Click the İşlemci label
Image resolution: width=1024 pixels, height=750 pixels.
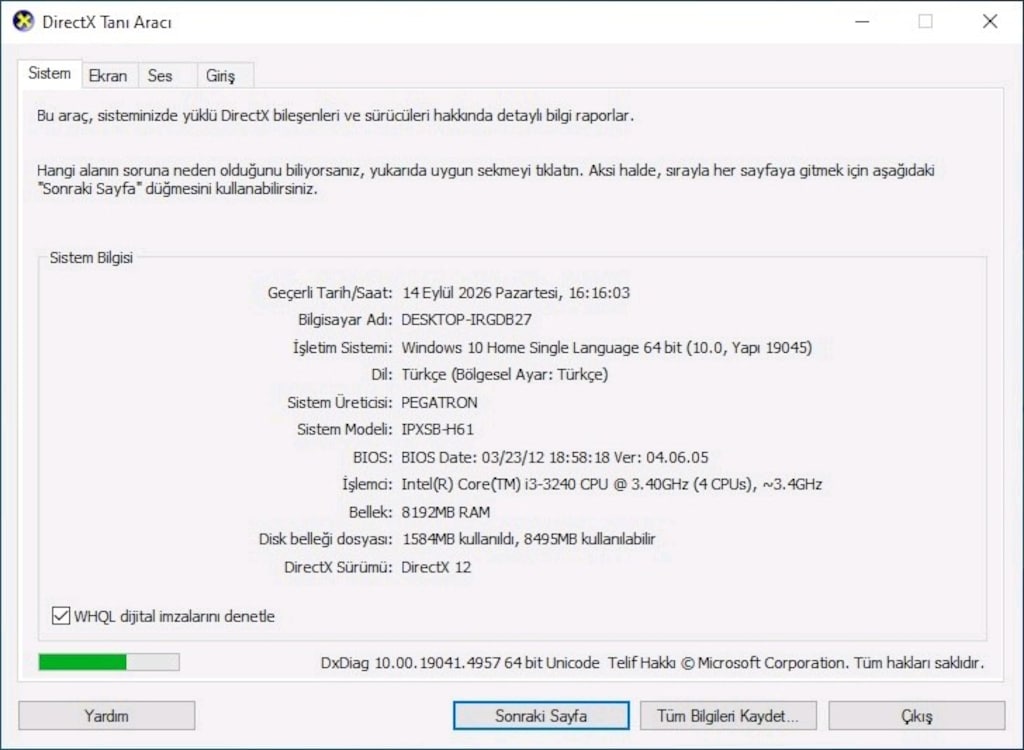(368, 485)
